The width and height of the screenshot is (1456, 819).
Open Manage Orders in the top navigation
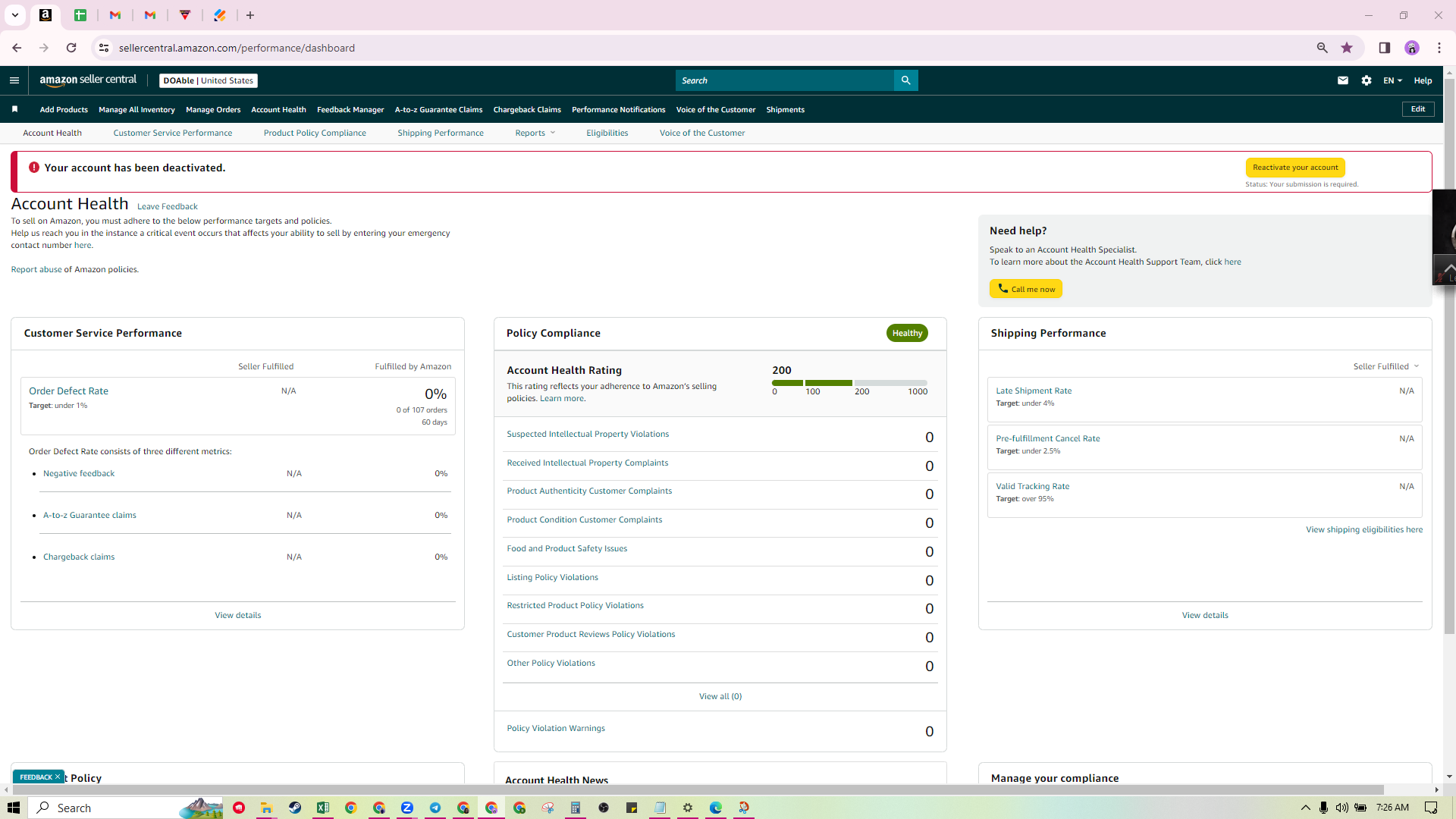tap(213, 109)
